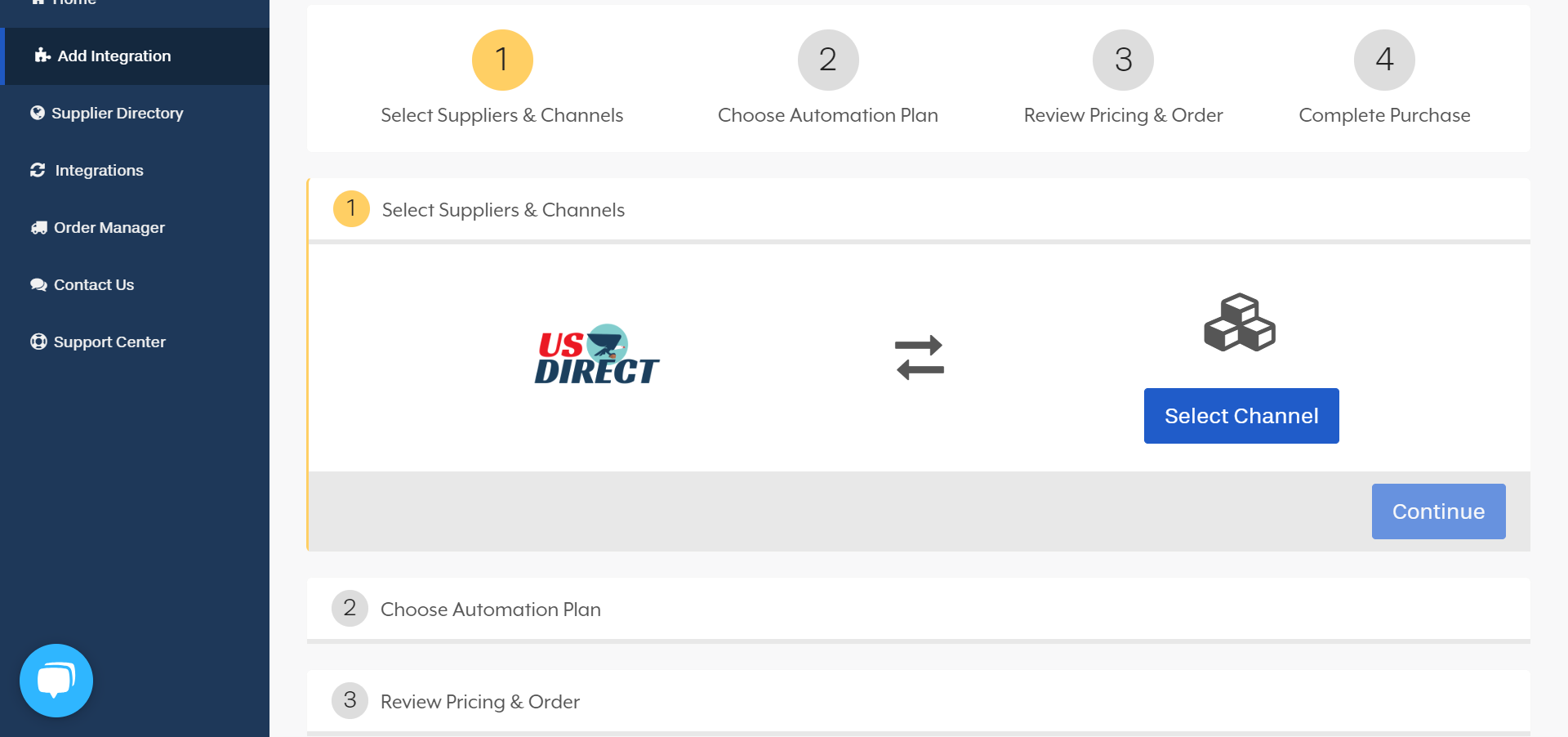This screenshot has height=737, width=1568.
Task: Click the bidirectional sync arrows between supplier and channel
Action: (x=919, y=357)
